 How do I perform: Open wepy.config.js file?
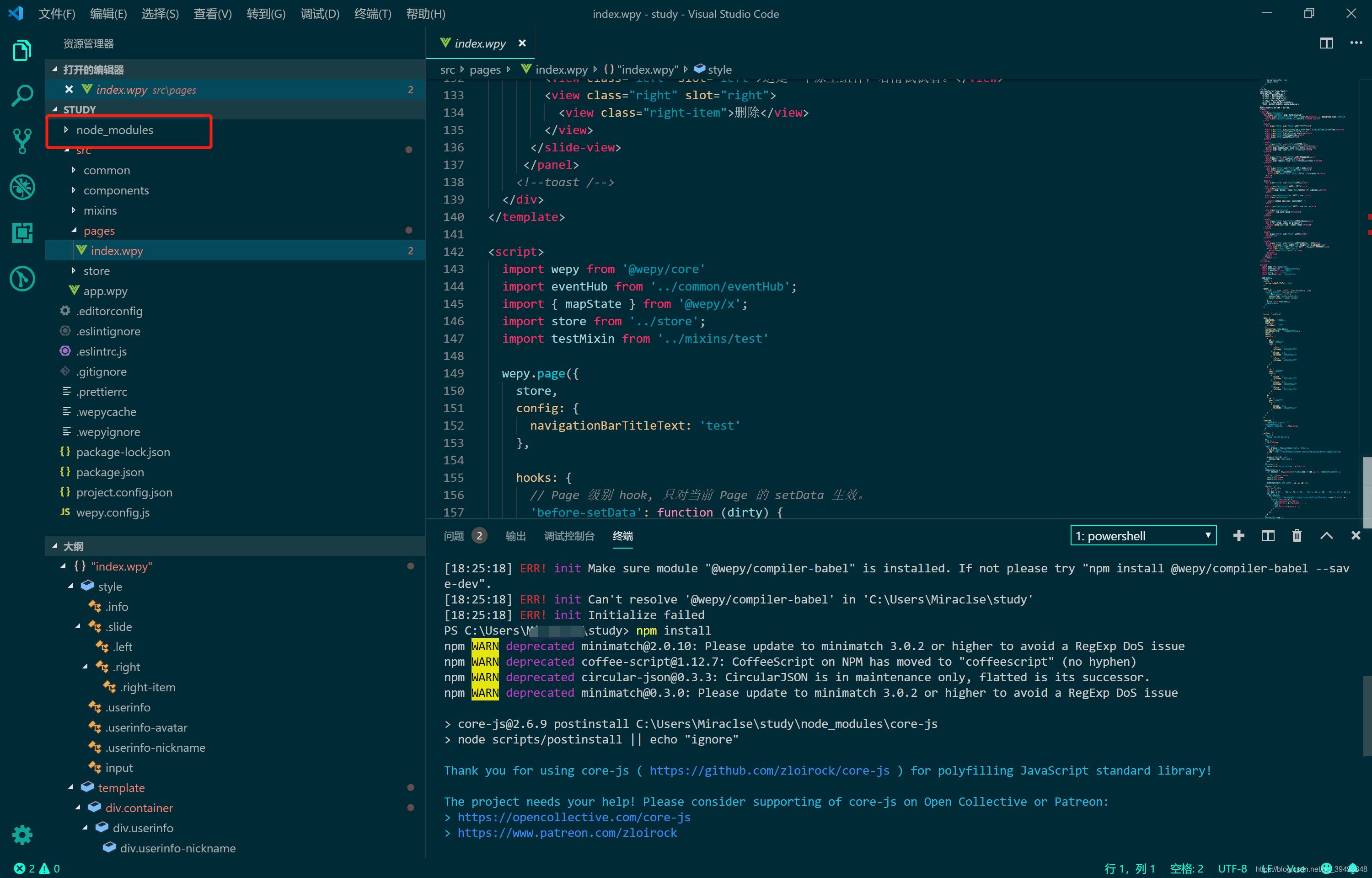pyautogui.click(x=235, y=512)
